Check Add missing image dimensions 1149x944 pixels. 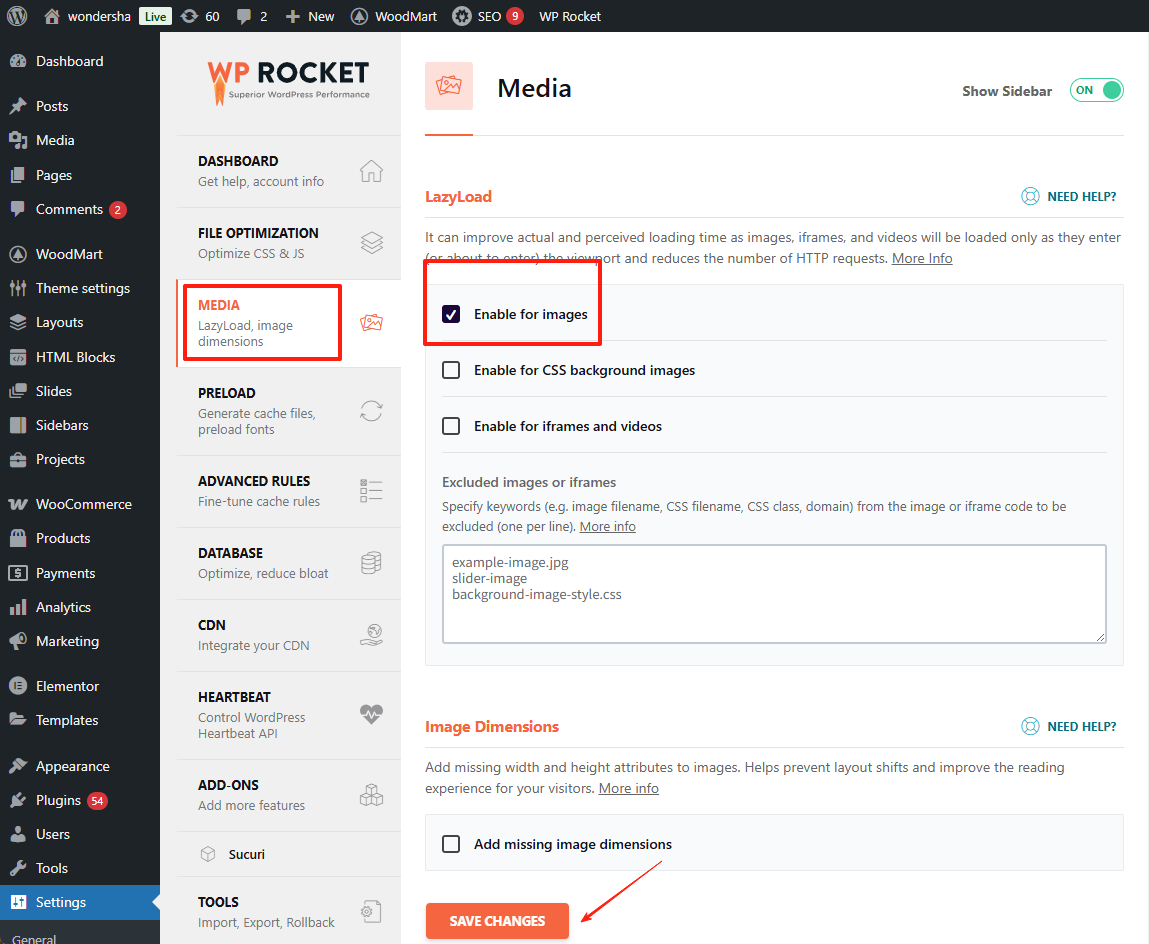tap(451, 844)
